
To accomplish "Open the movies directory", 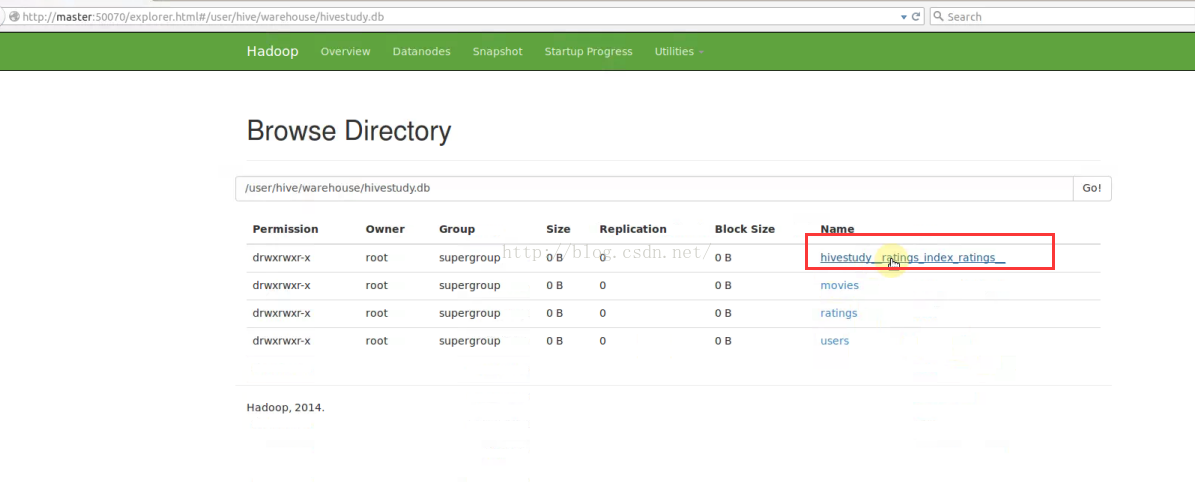I will coord(839,285).
